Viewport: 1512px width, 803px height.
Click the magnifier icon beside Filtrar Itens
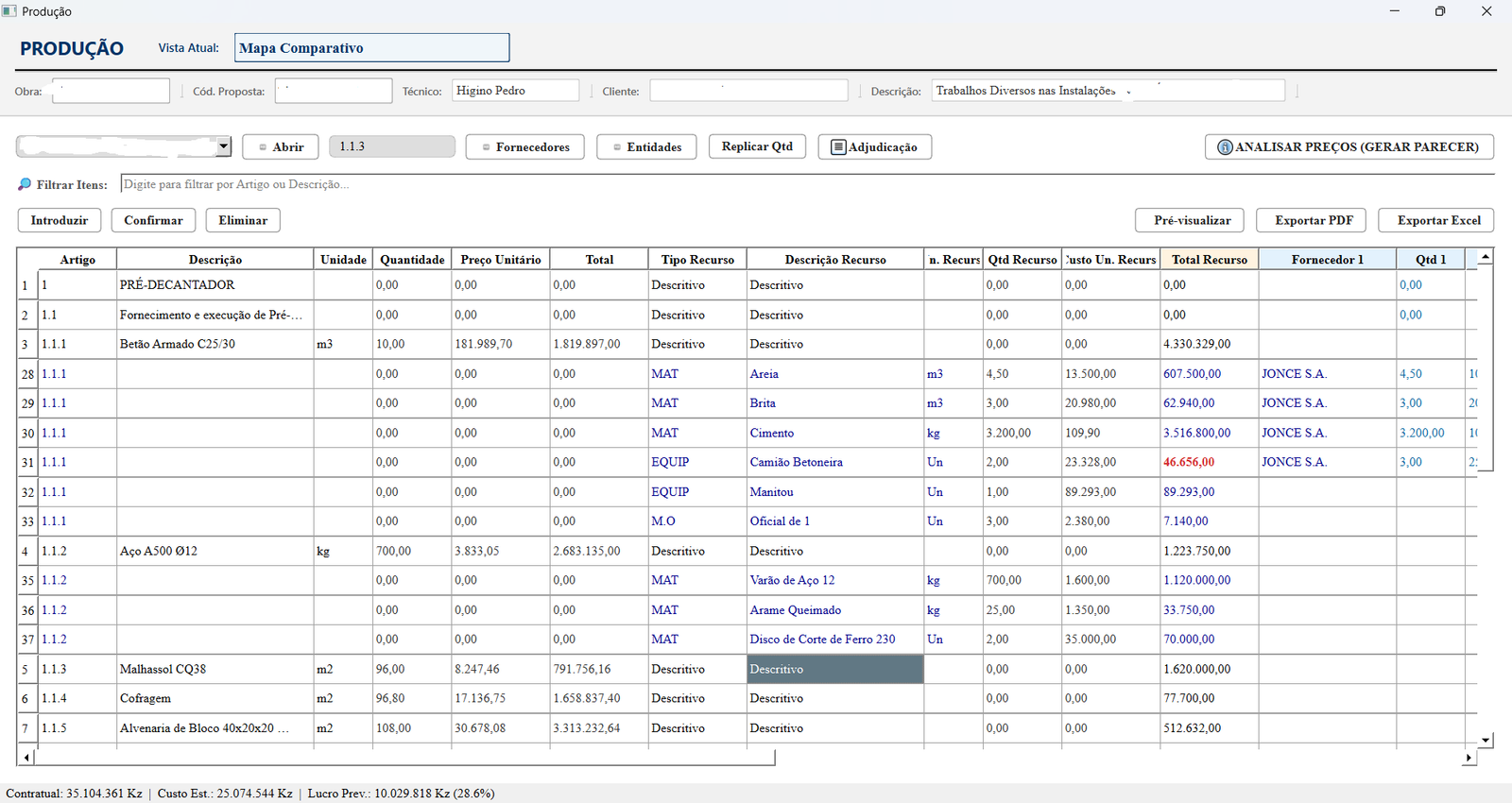[25, 184]
